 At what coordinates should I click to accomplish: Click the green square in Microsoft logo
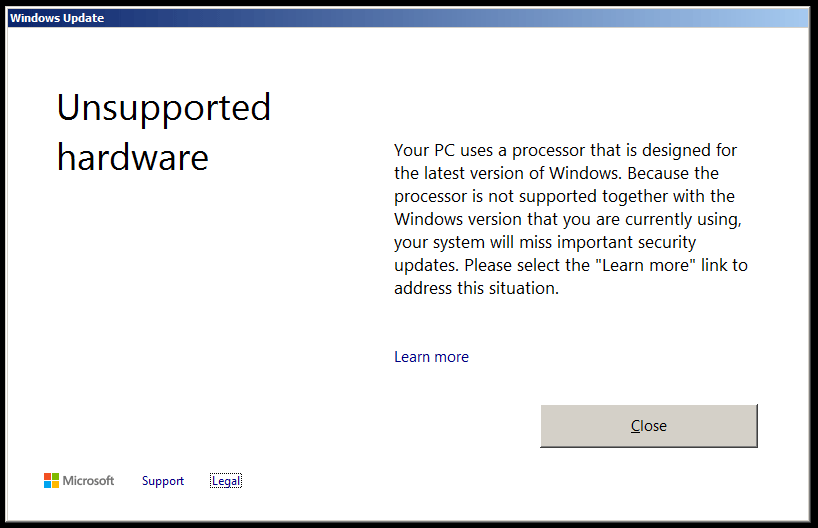(56, 477)
